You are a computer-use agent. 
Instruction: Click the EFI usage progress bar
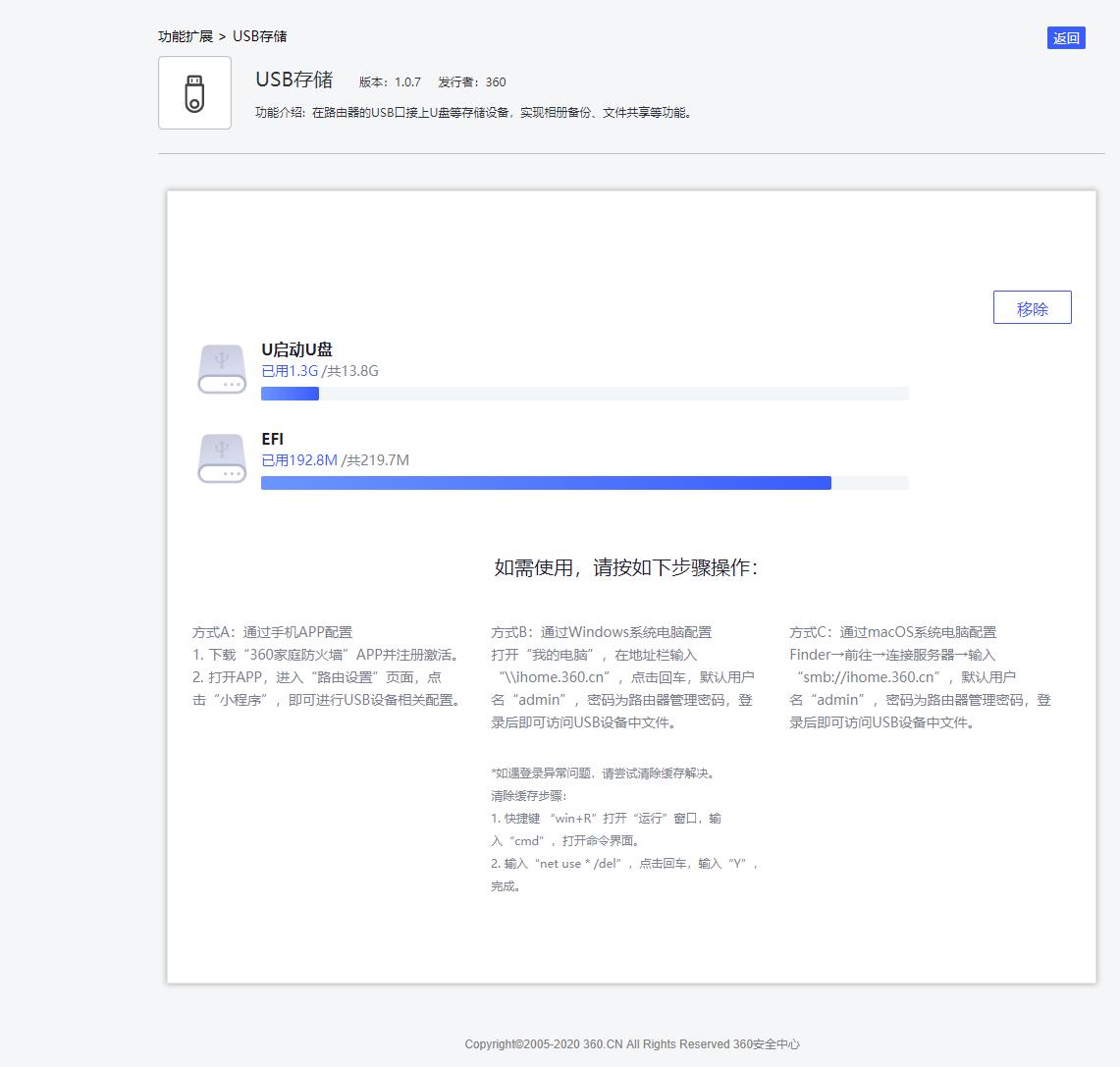[584, 482]
